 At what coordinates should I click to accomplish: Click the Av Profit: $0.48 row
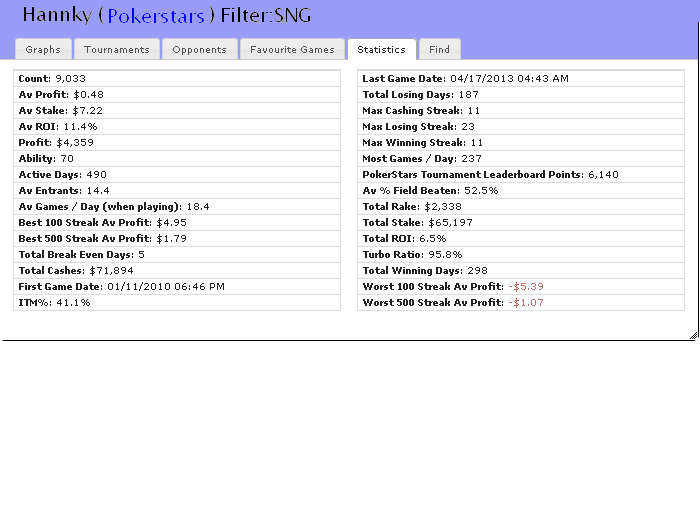pyautogui.click(x=177, y=95)
